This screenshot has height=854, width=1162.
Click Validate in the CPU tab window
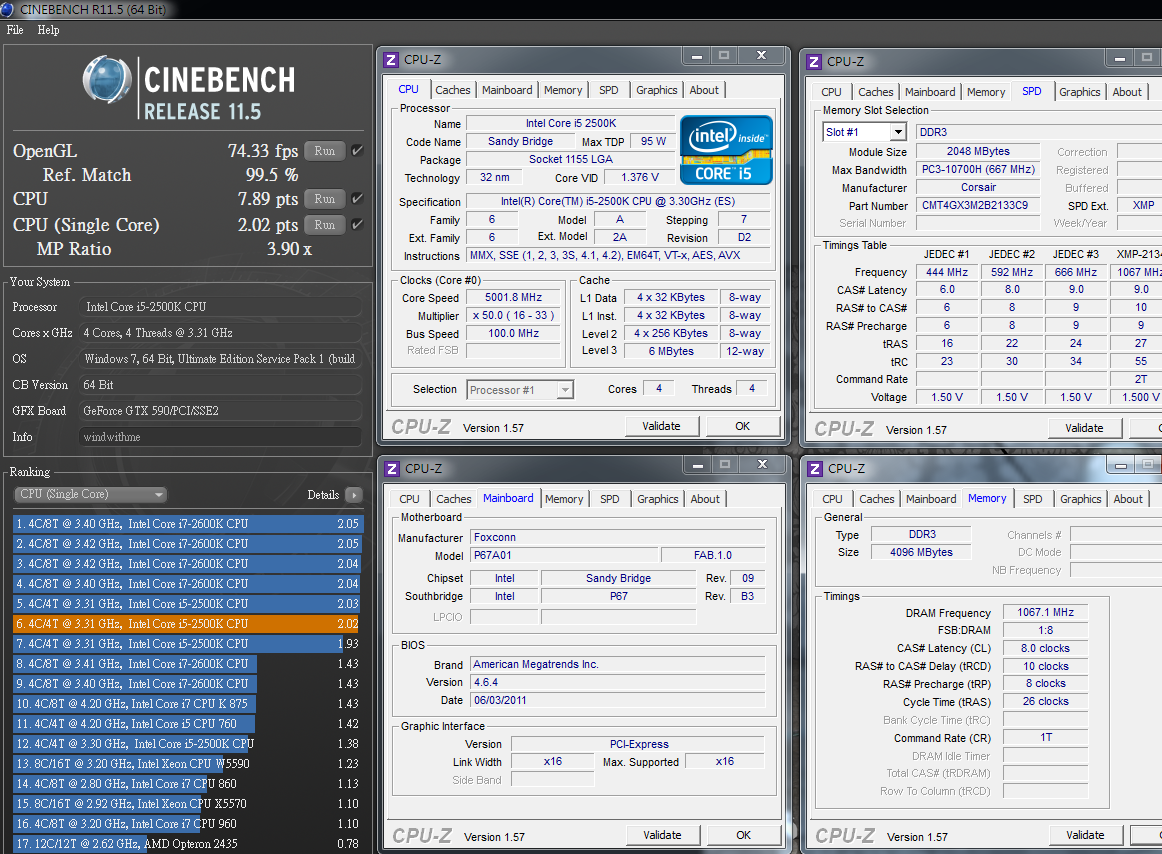click(661, 426)
